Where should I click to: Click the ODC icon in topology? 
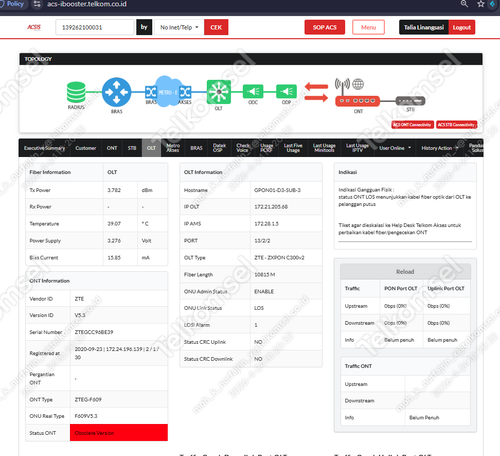[x=253, y=91]
